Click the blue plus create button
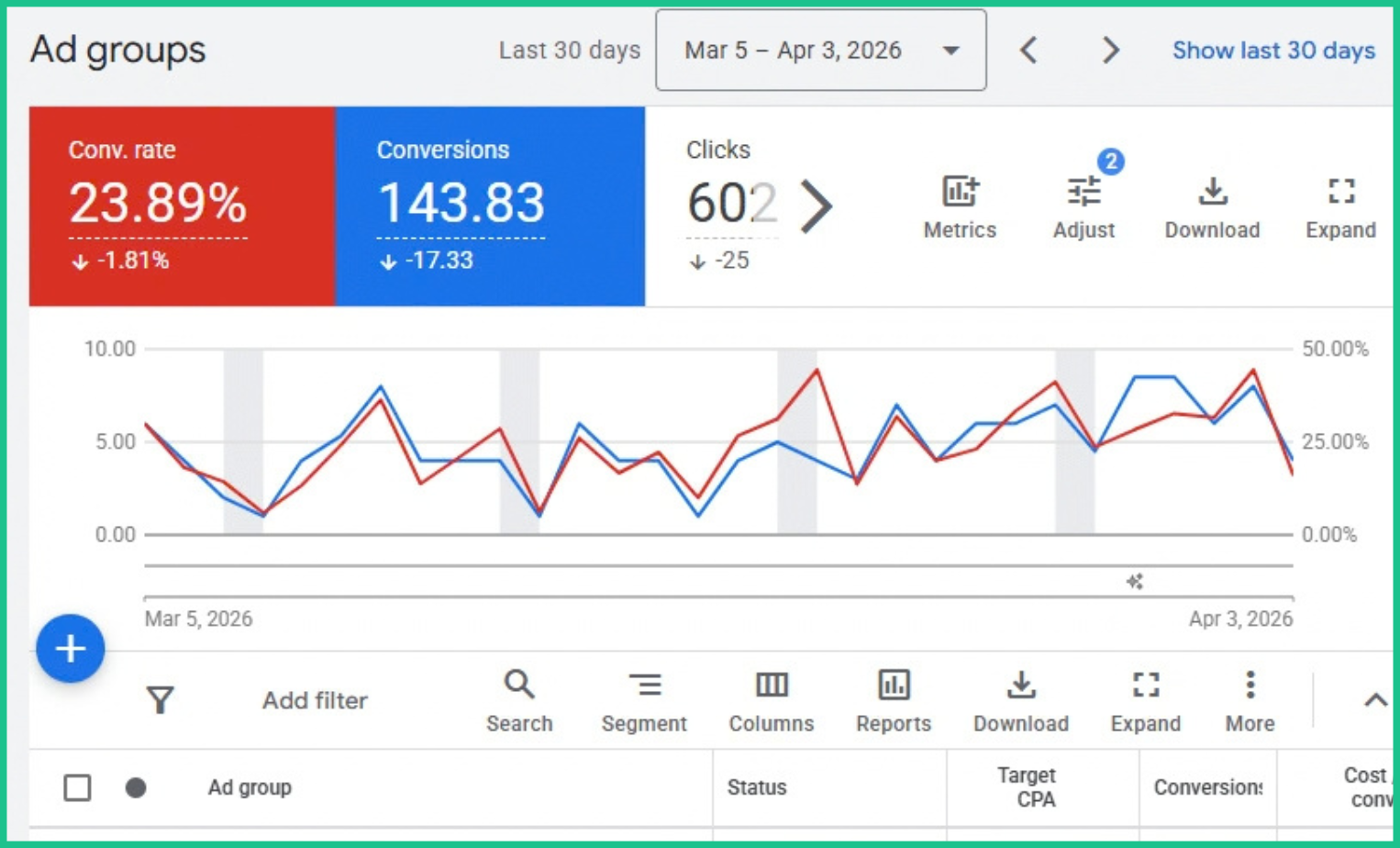This screenshot has height=848, width=1400. (x=71, y=649)
